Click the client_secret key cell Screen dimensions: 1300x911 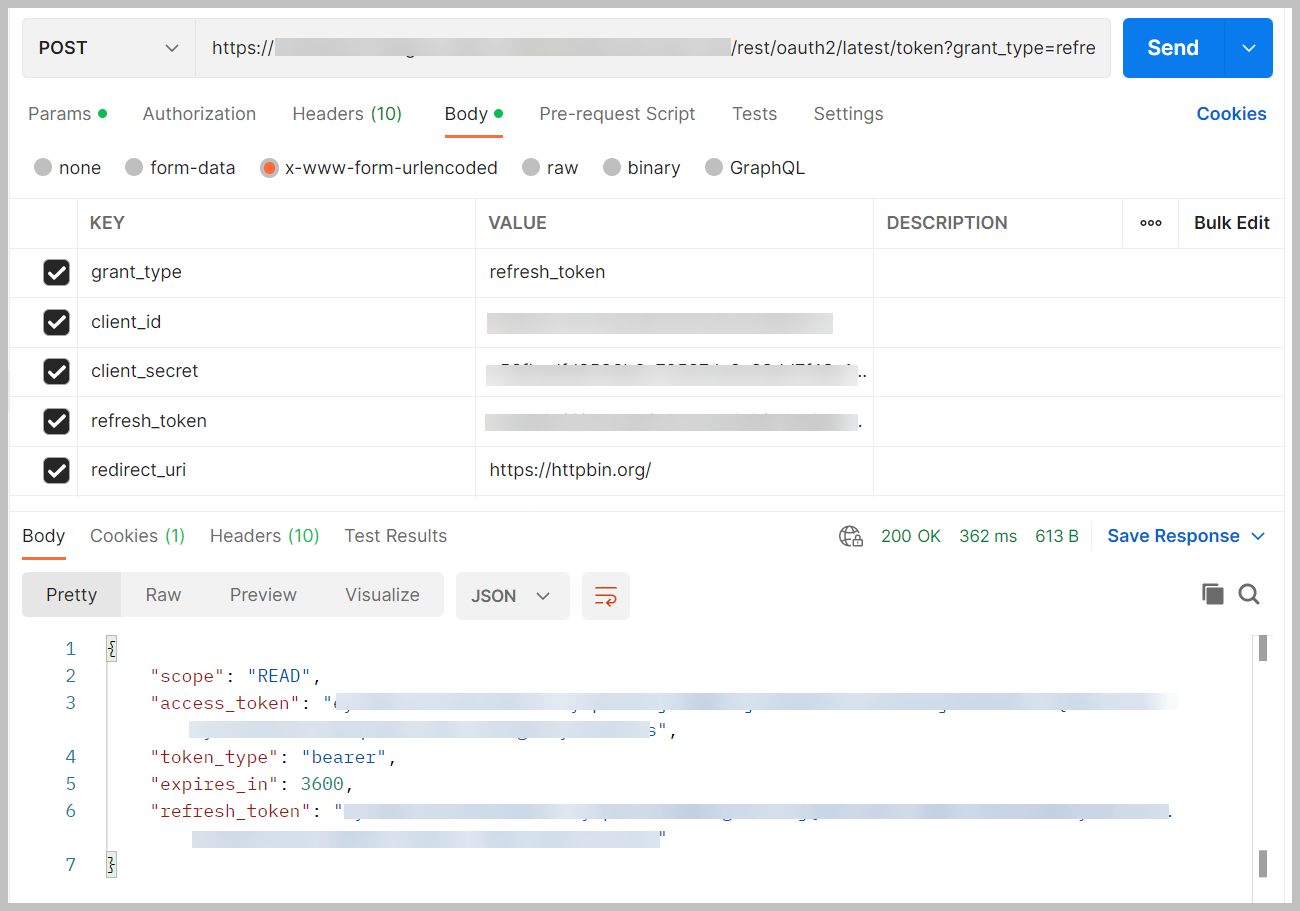point(276,371)
